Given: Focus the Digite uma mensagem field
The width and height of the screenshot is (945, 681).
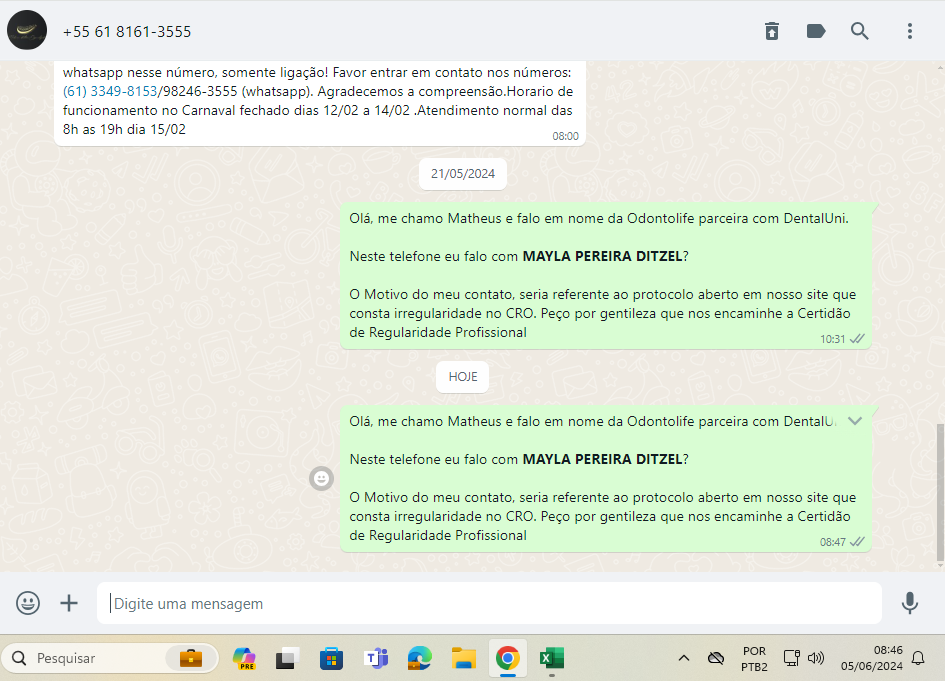Looking at the screenshot, I should [x=489, y=603].
